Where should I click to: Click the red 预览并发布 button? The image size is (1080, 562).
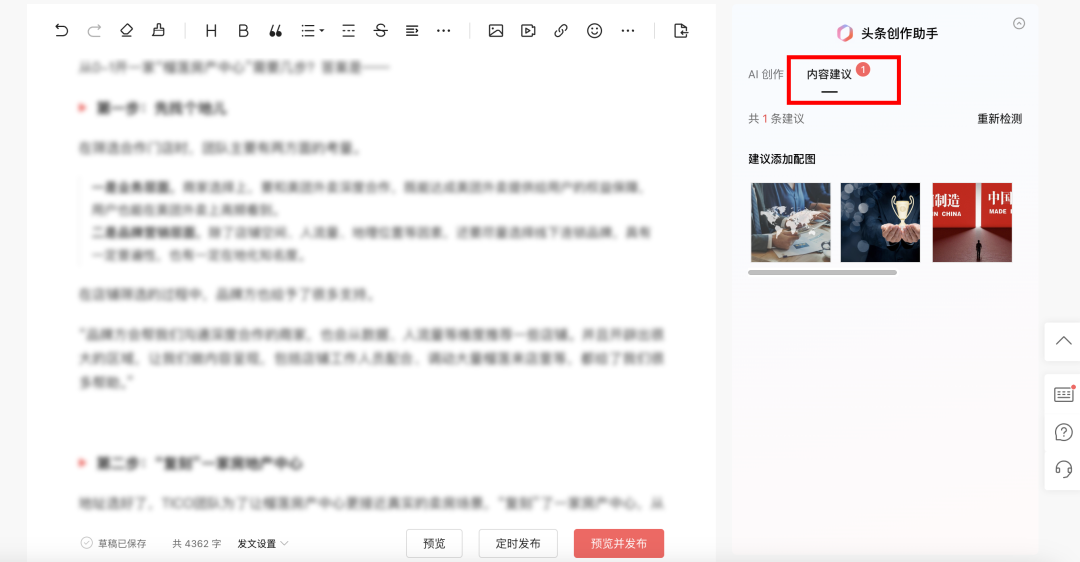point(618,544)
